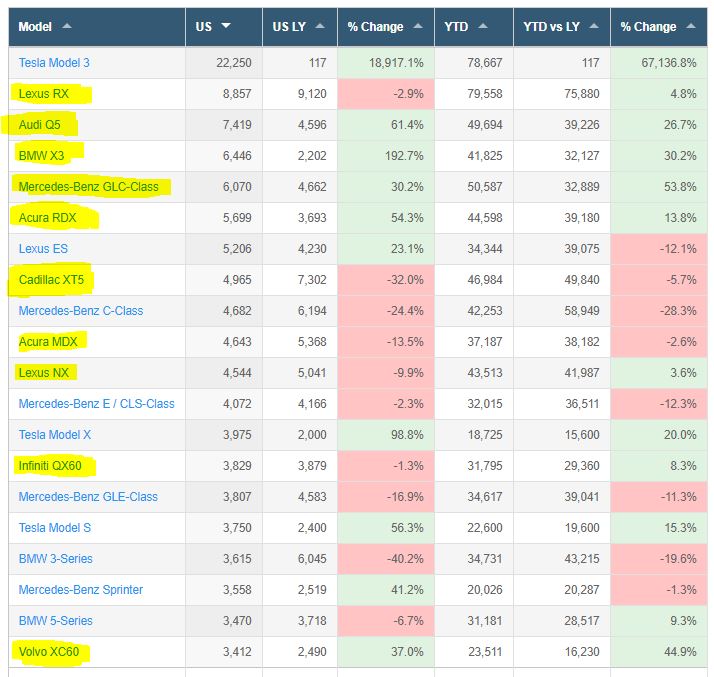Sort by YTD vs LY column arrow

594,26
